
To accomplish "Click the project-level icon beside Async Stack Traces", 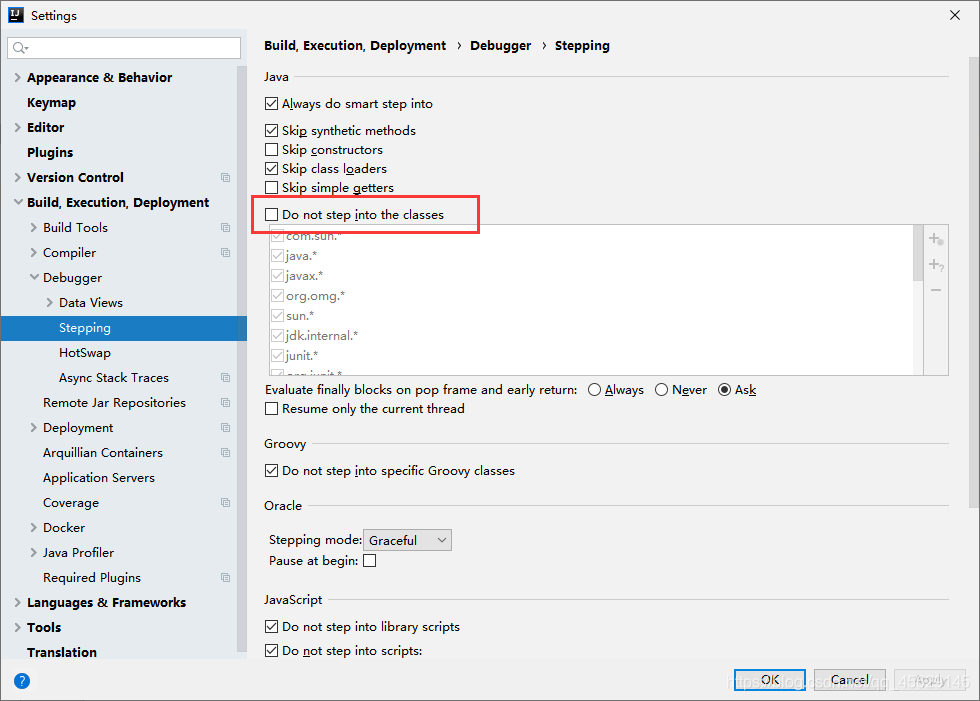I will click(x=226, y=377).
